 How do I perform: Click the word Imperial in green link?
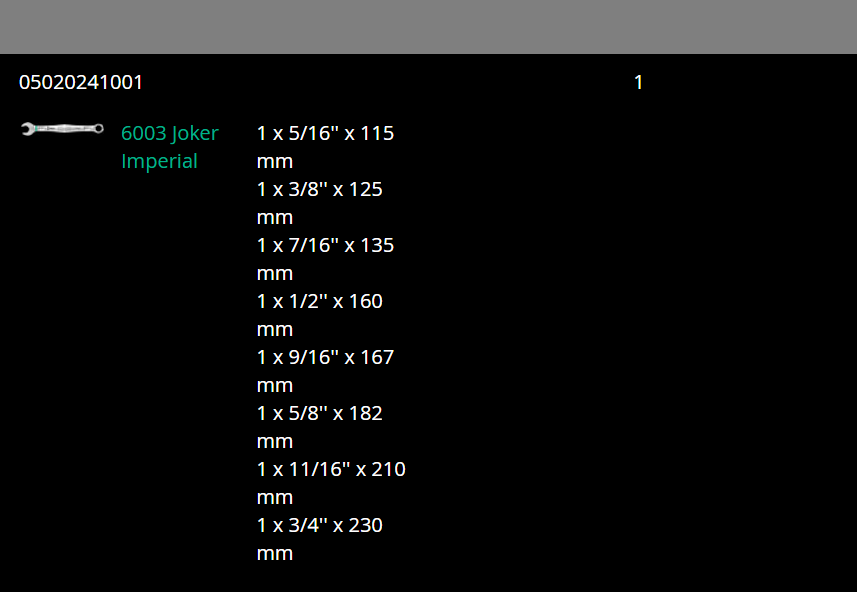coord(159,161)
